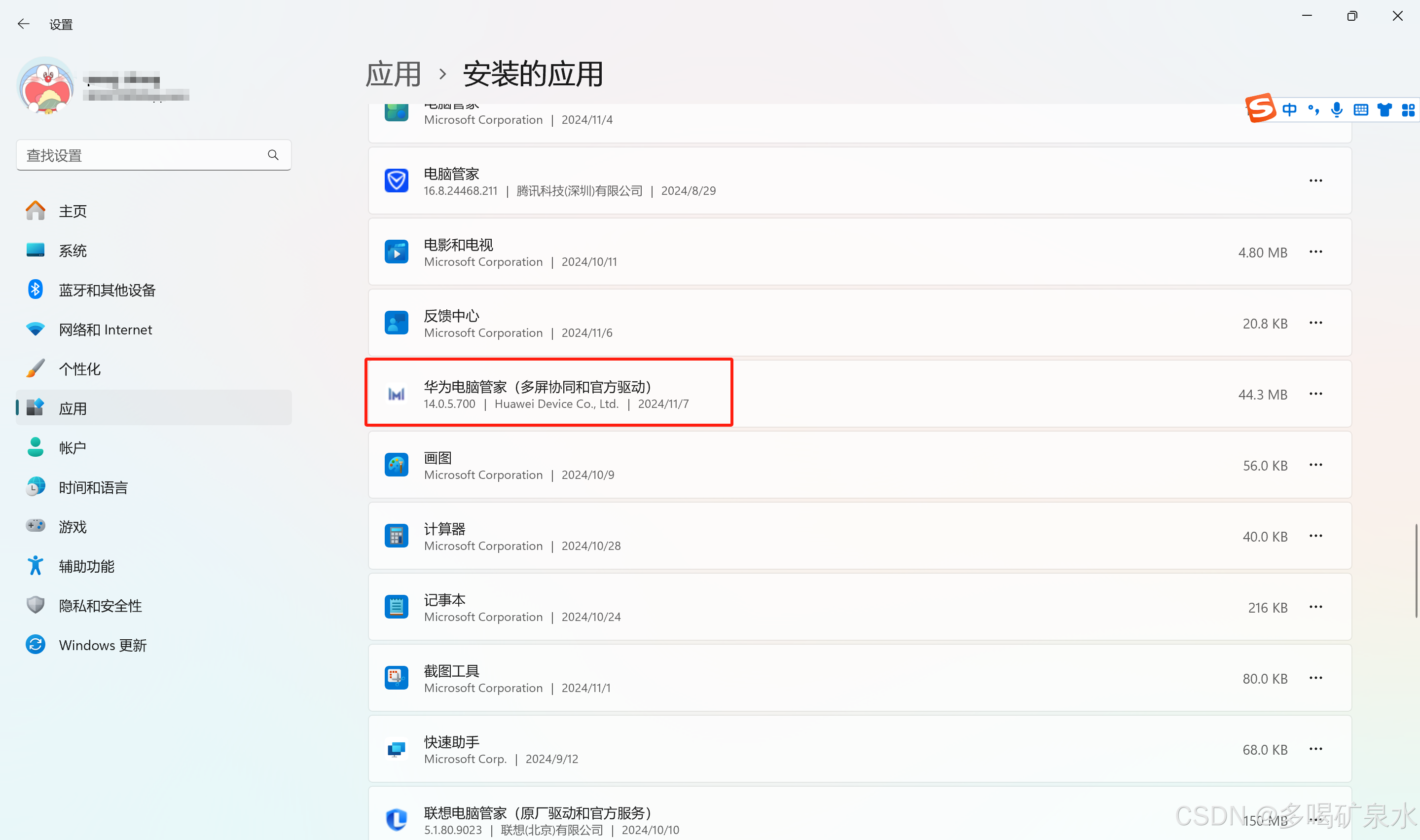Go to Windows 更新 section
The image size is (1420, 840).
coord(103,645)
